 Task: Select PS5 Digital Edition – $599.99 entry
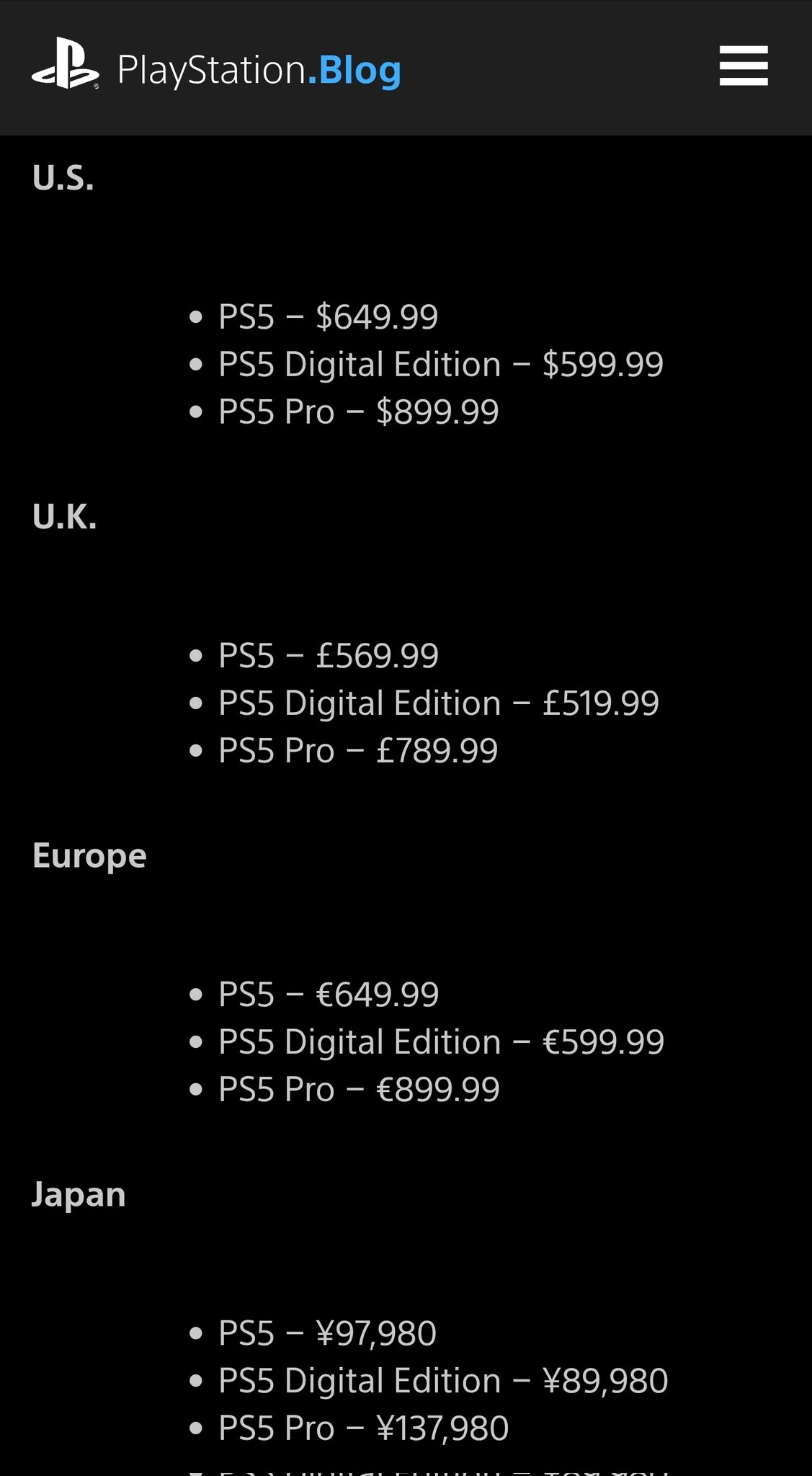tap(440, 364)
